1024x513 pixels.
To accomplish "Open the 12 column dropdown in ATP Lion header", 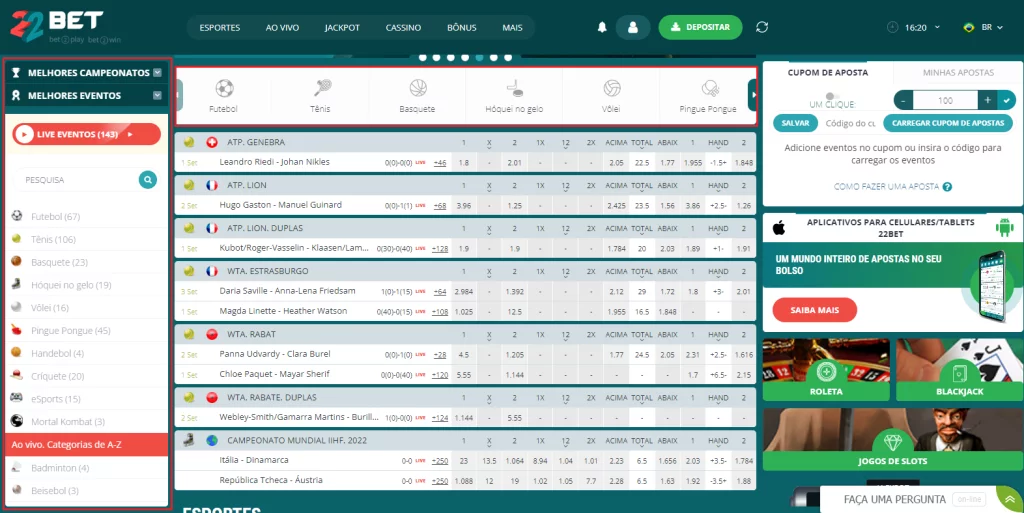I will click(x=566, y=187).
